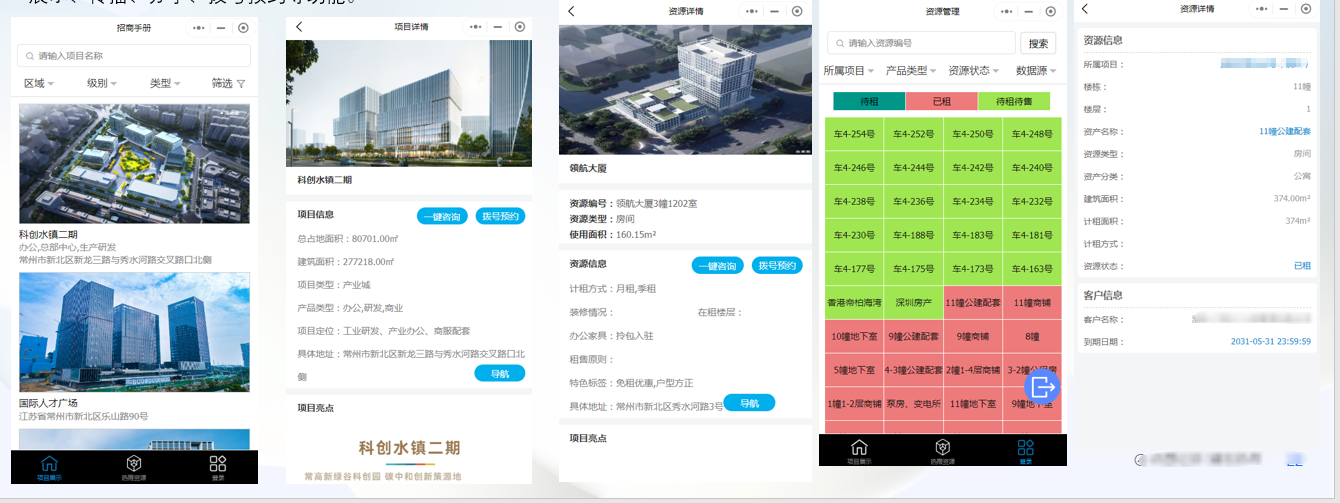Click capsule target icon in 资源管理 header
The height and width of the screenshot is (503, 1340).
1051,11
